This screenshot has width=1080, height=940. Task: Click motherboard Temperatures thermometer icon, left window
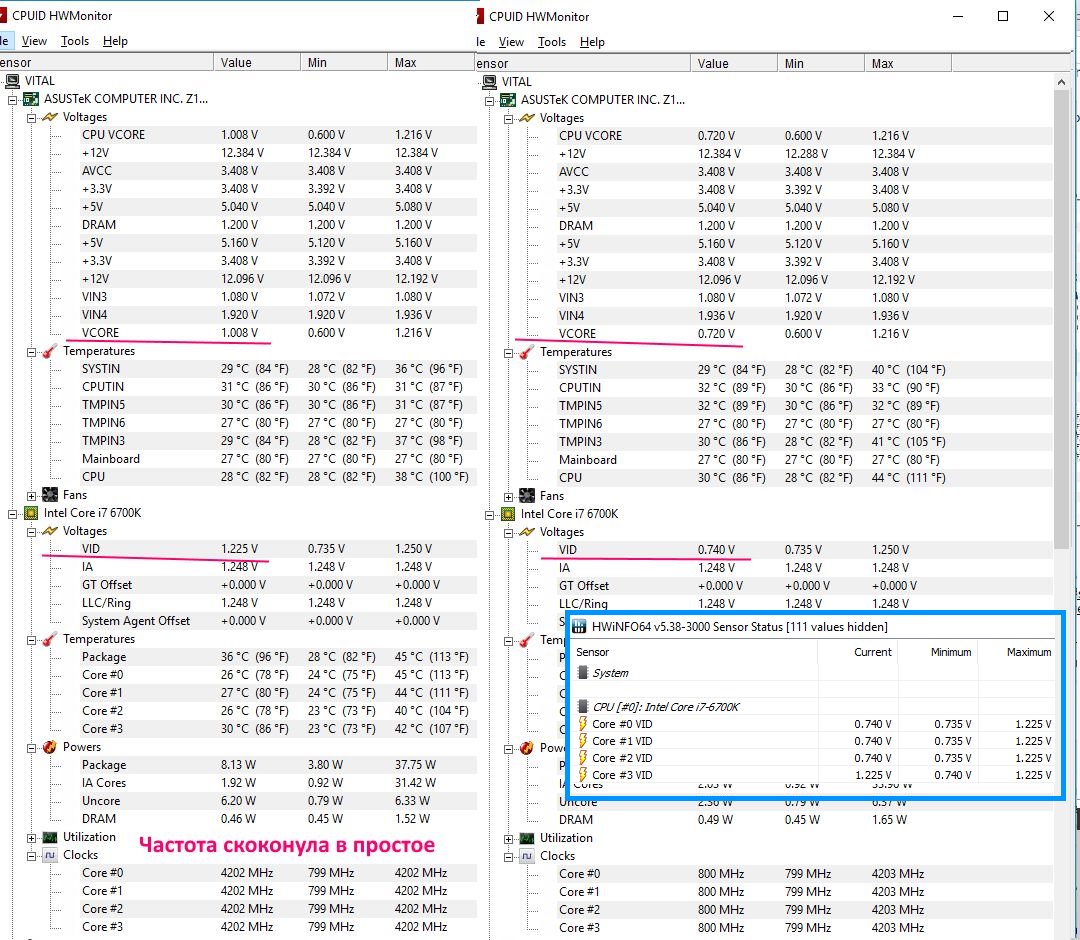50,351
